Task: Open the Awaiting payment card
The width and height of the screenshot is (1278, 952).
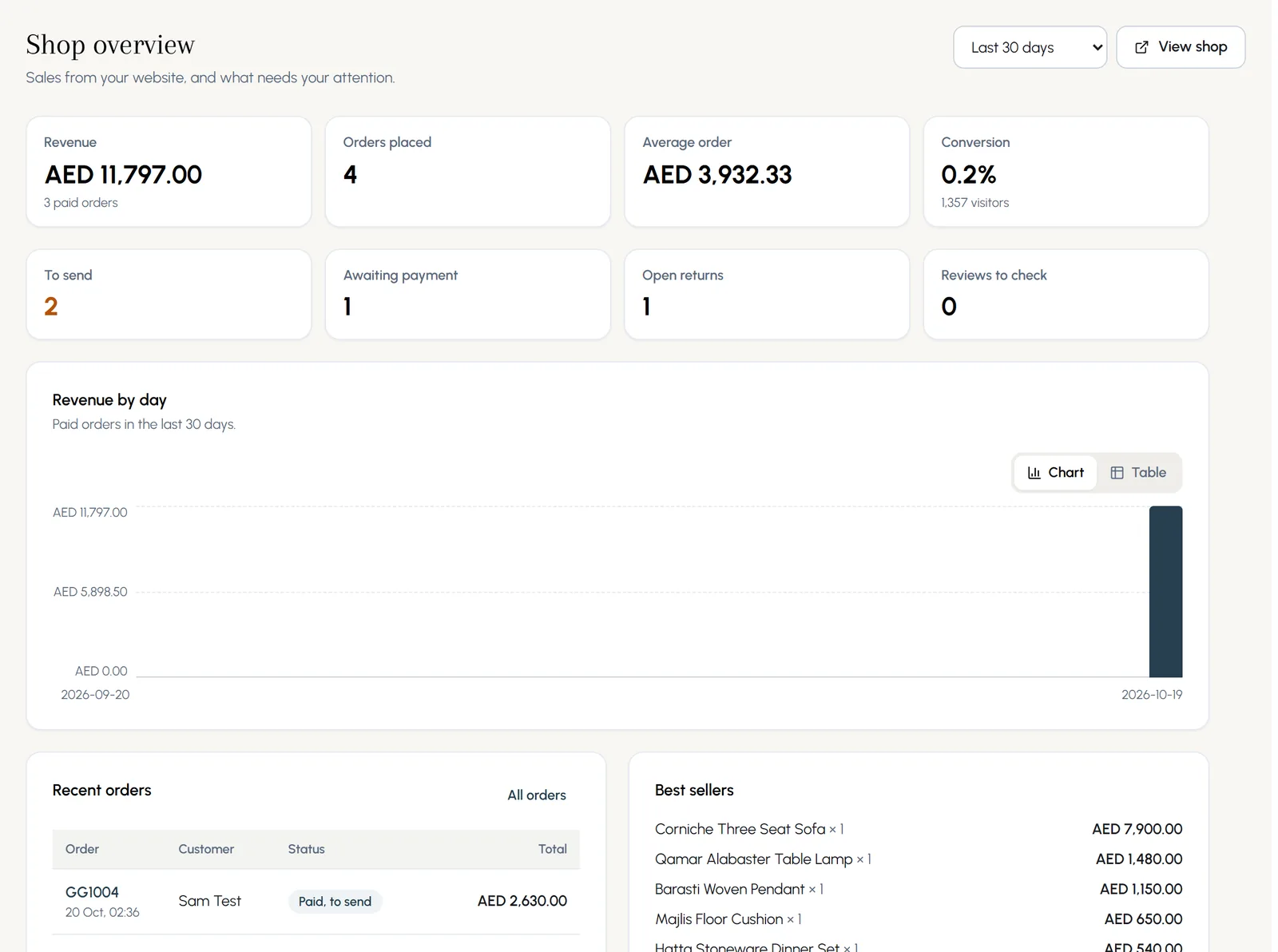Action: click(x=468, y=295)
